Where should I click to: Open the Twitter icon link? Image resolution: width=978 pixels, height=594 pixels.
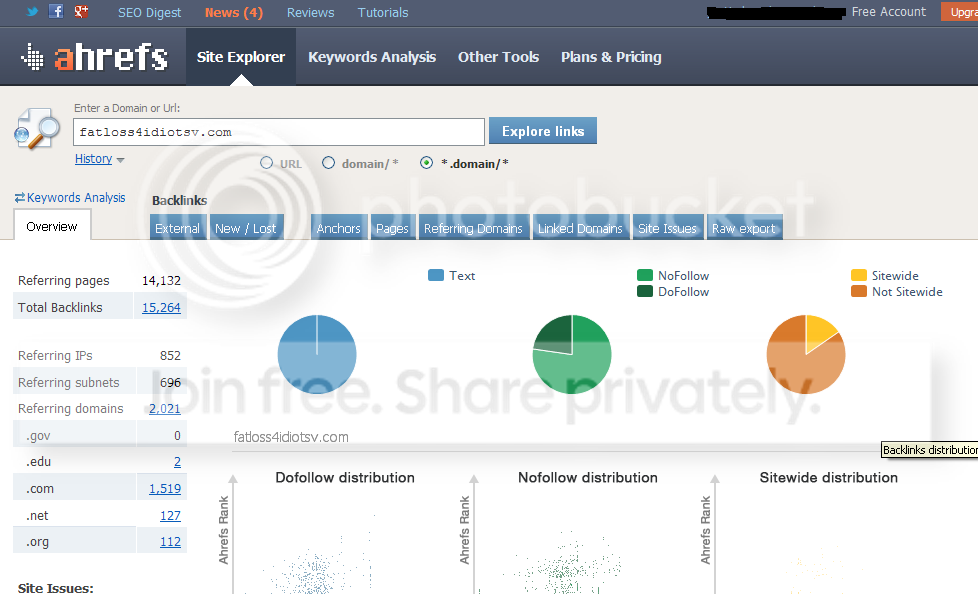click(x=32, y=11)
